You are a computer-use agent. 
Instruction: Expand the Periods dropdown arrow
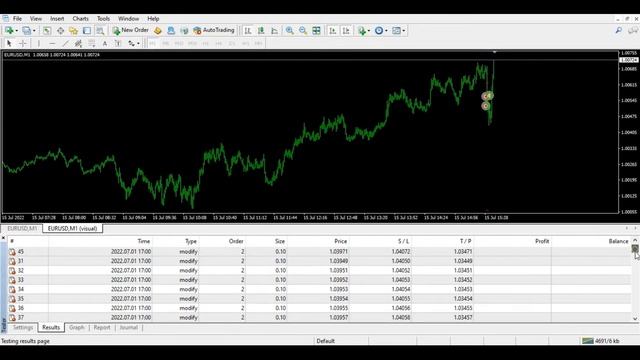click(386, 31)
